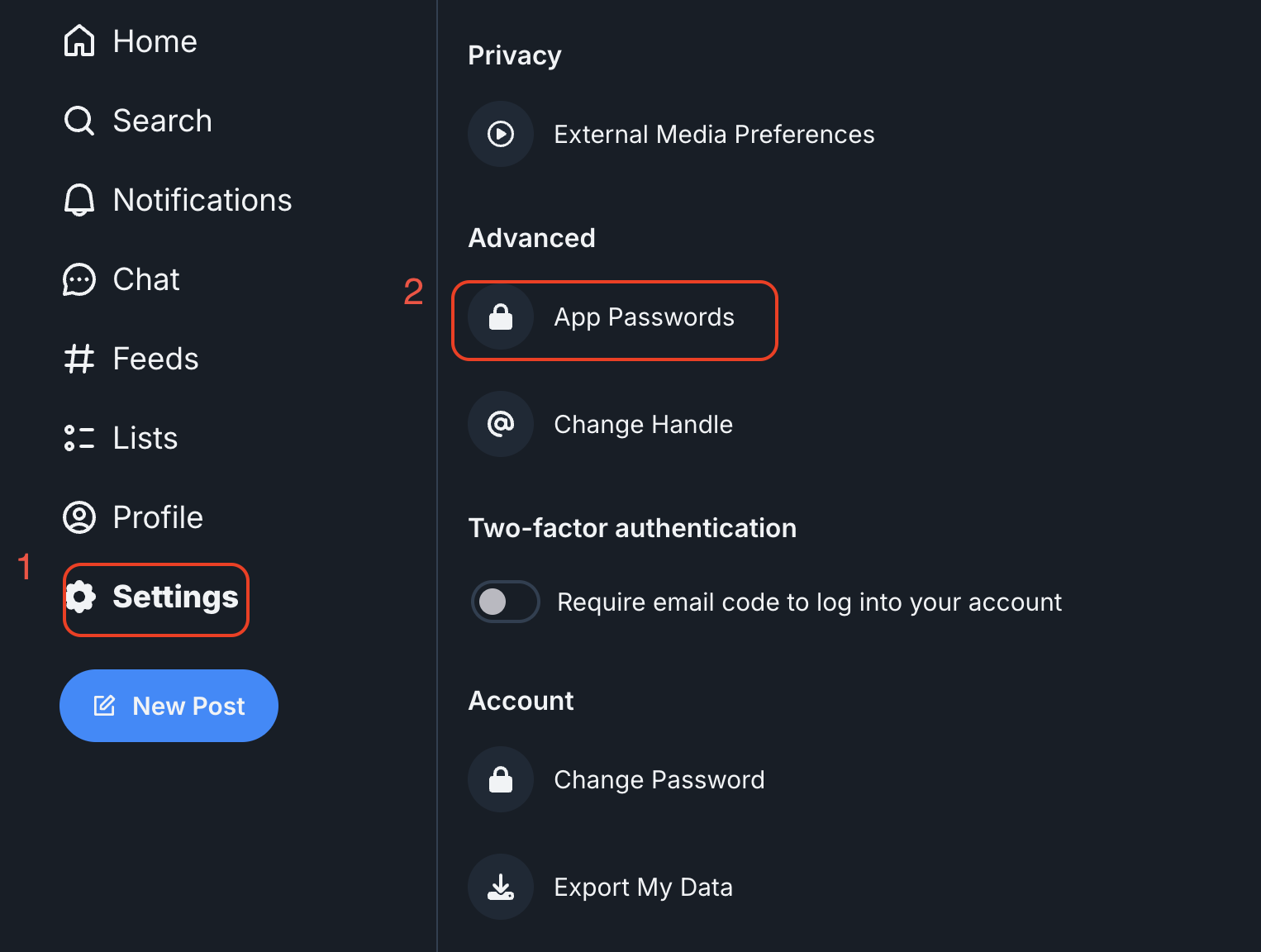The width and height of the screenshot is (1261, 952).
Task: Click the Settings gear icon
Action: pyautogui.click(x=80, y=597)
